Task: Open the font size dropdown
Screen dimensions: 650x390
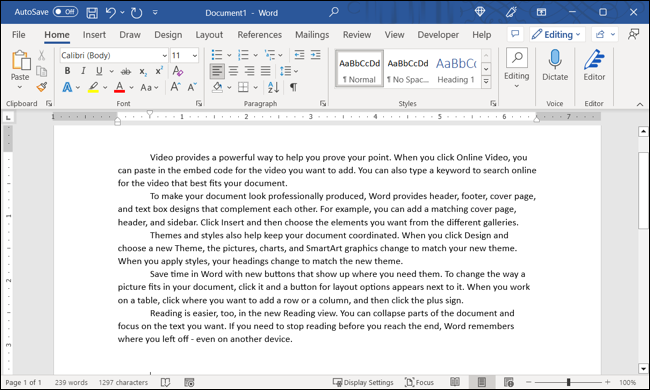Action: tap(194, 56)
